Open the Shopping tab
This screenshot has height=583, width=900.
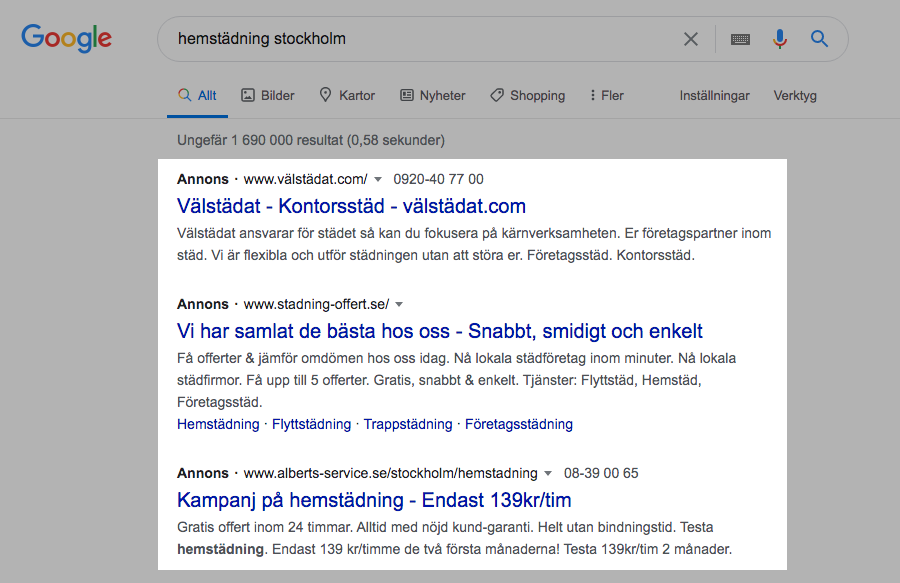[528, 95]
